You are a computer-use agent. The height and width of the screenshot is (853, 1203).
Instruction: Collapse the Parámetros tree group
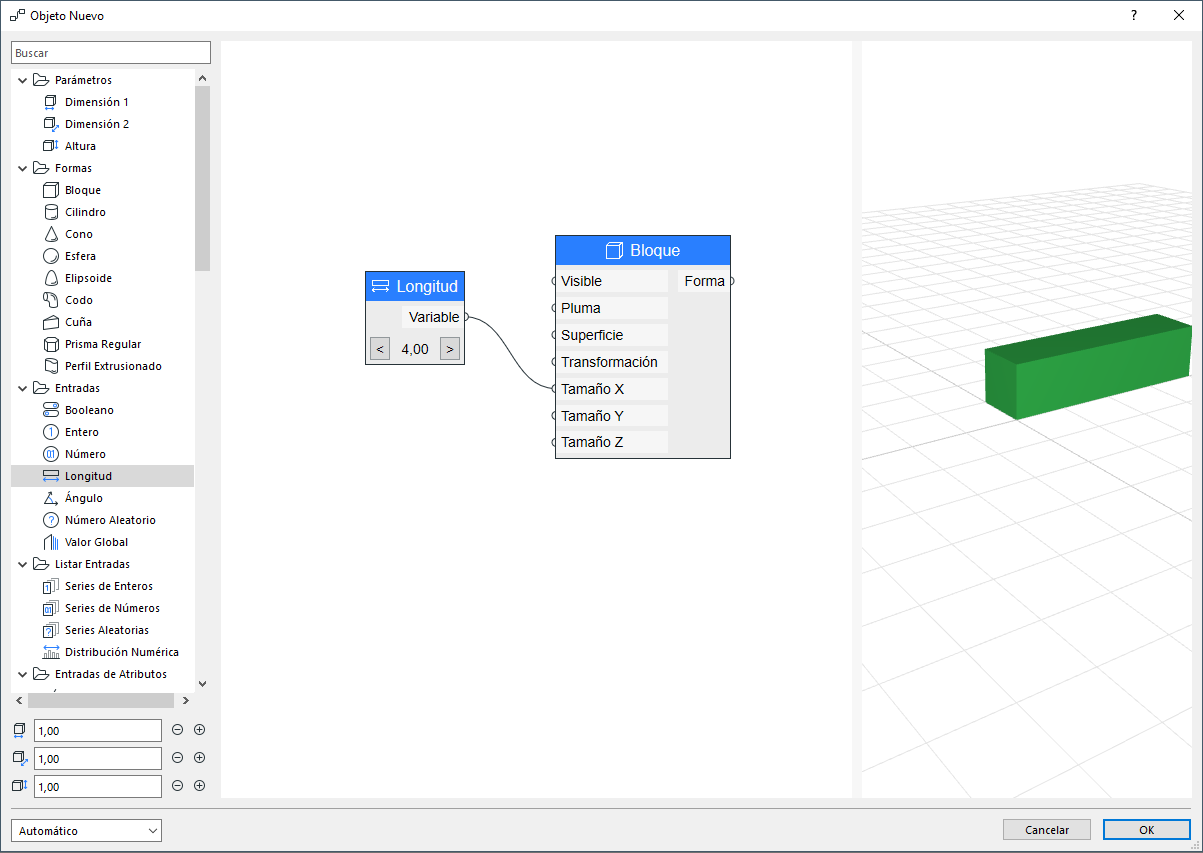tap(23, 80)
